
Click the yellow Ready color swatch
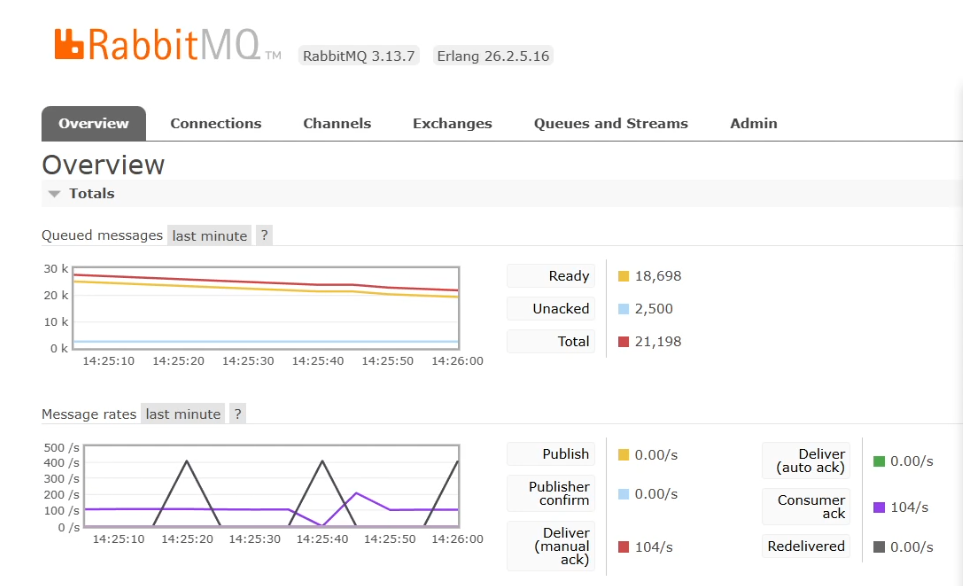pyautogui.click(x=623, y=276)
